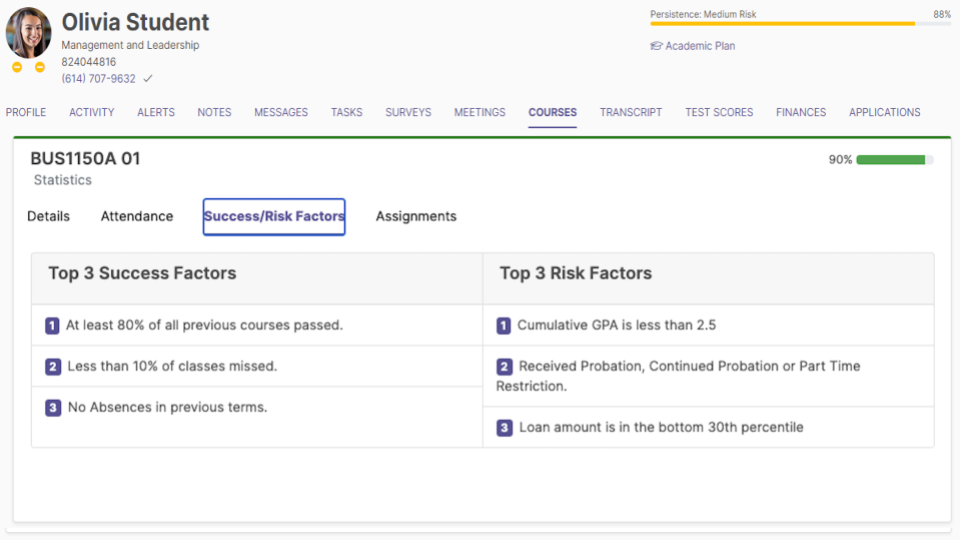The height and width of the screenshot is (540, 960).
Task: Open the Academic Plan link
Action: (x=700, y=46)
